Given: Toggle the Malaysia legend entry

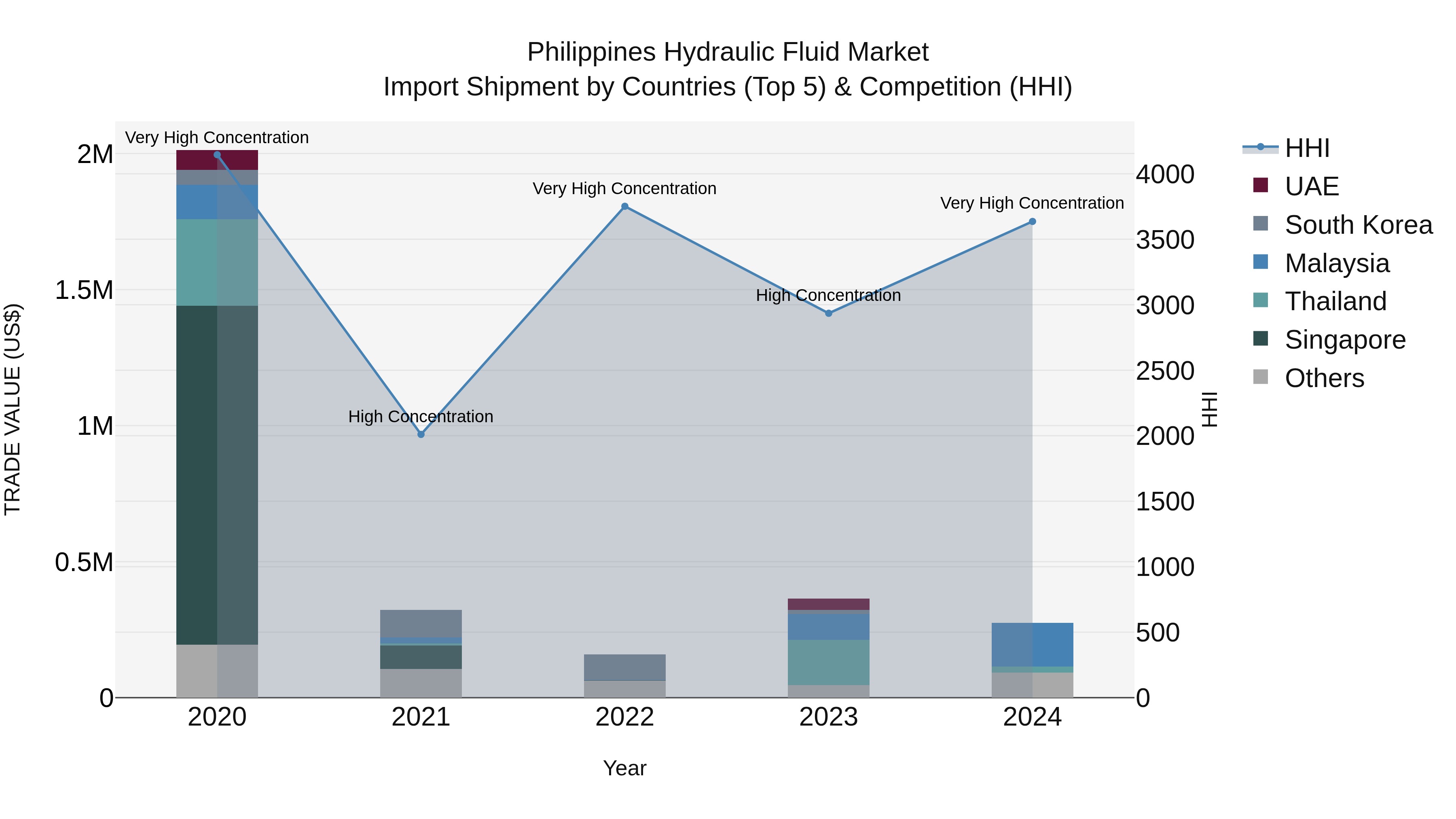Looking at the screenshot, I should point(1321,263).
